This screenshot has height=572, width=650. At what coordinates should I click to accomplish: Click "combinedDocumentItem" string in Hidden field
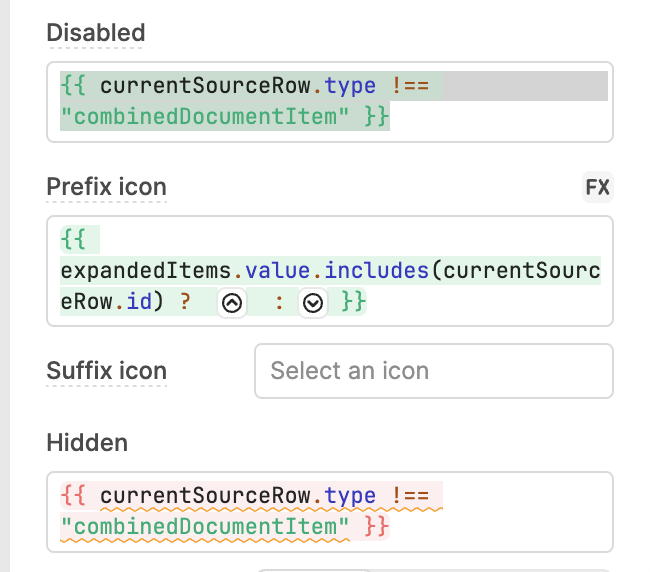coord(200,525)
